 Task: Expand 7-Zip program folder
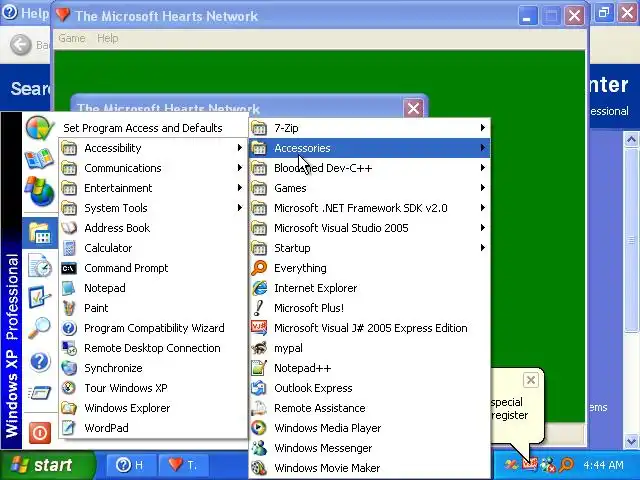369,128
